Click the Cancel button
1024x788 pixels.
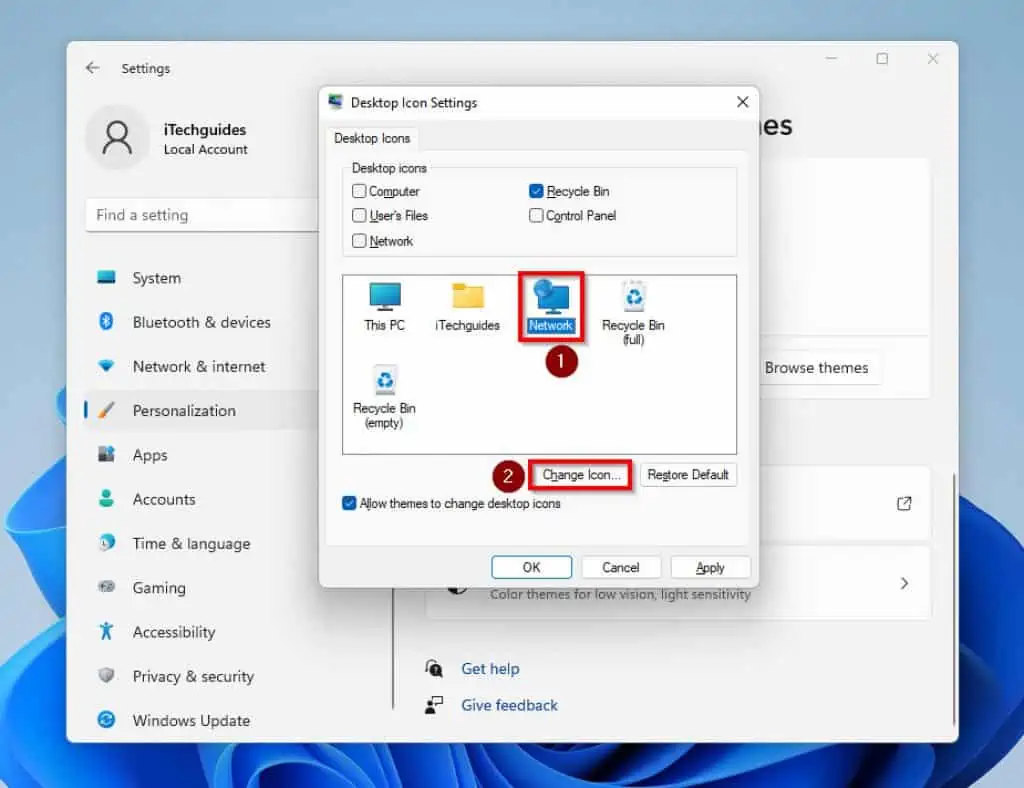(x=620, y=567)
